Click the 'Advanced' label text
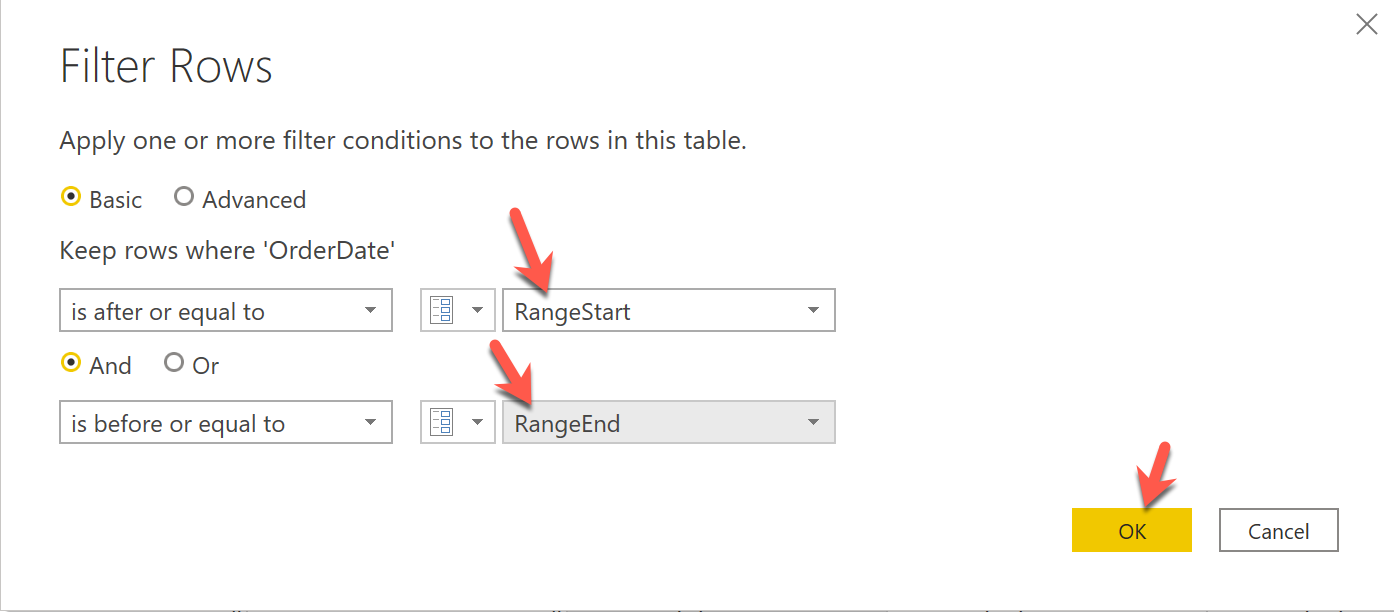This screenshot has height=612, width=1394. coord(254,200)
